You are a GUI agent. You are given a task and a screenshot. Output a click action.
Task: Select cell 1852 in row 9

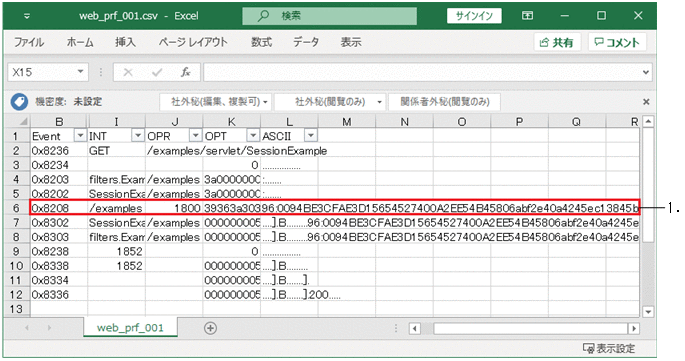(116, 251)
